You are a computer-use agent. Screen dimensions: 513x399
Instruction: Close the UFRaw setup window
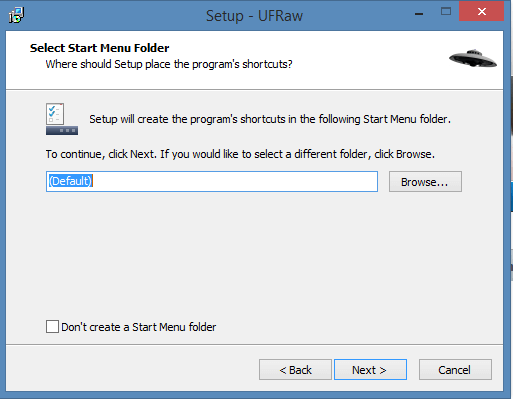pyautogui.click(x=481, y=11)
